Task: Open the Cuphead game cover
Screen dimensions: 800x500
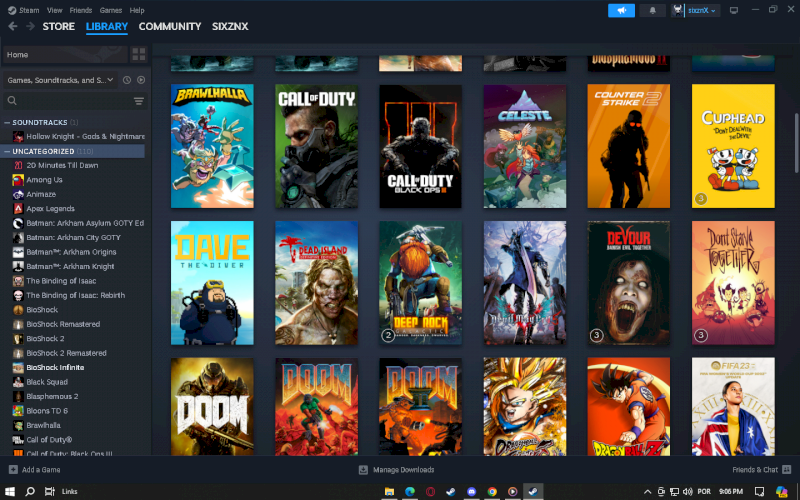Action: click(733, 146)
